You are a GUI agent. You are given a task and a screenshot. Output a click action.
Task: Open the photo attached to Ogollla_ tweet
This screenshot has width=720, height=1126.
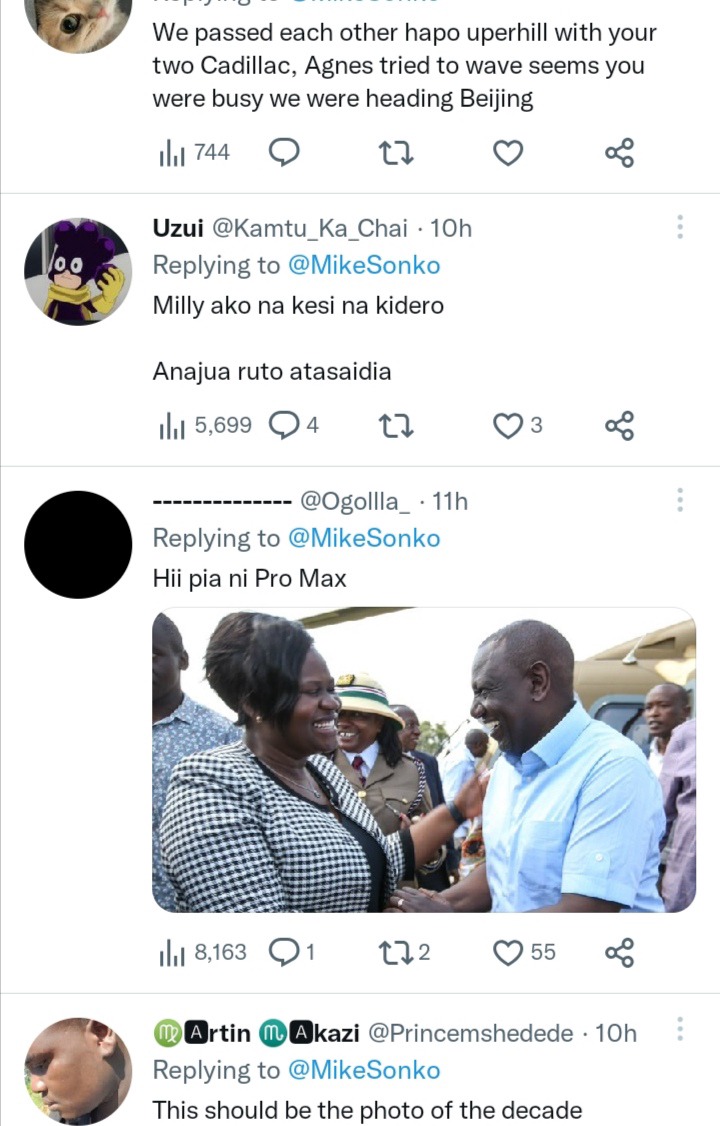click(x=424, y=760)
